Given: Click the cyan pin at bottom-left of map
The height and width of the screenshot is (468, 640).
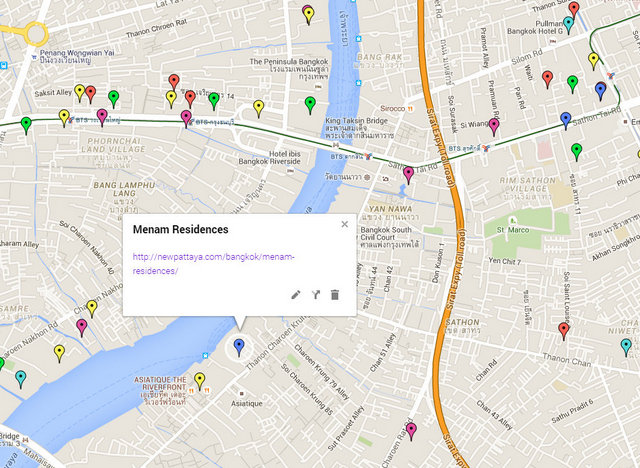Looking at the screenshot, I should (x=21, y=379).
